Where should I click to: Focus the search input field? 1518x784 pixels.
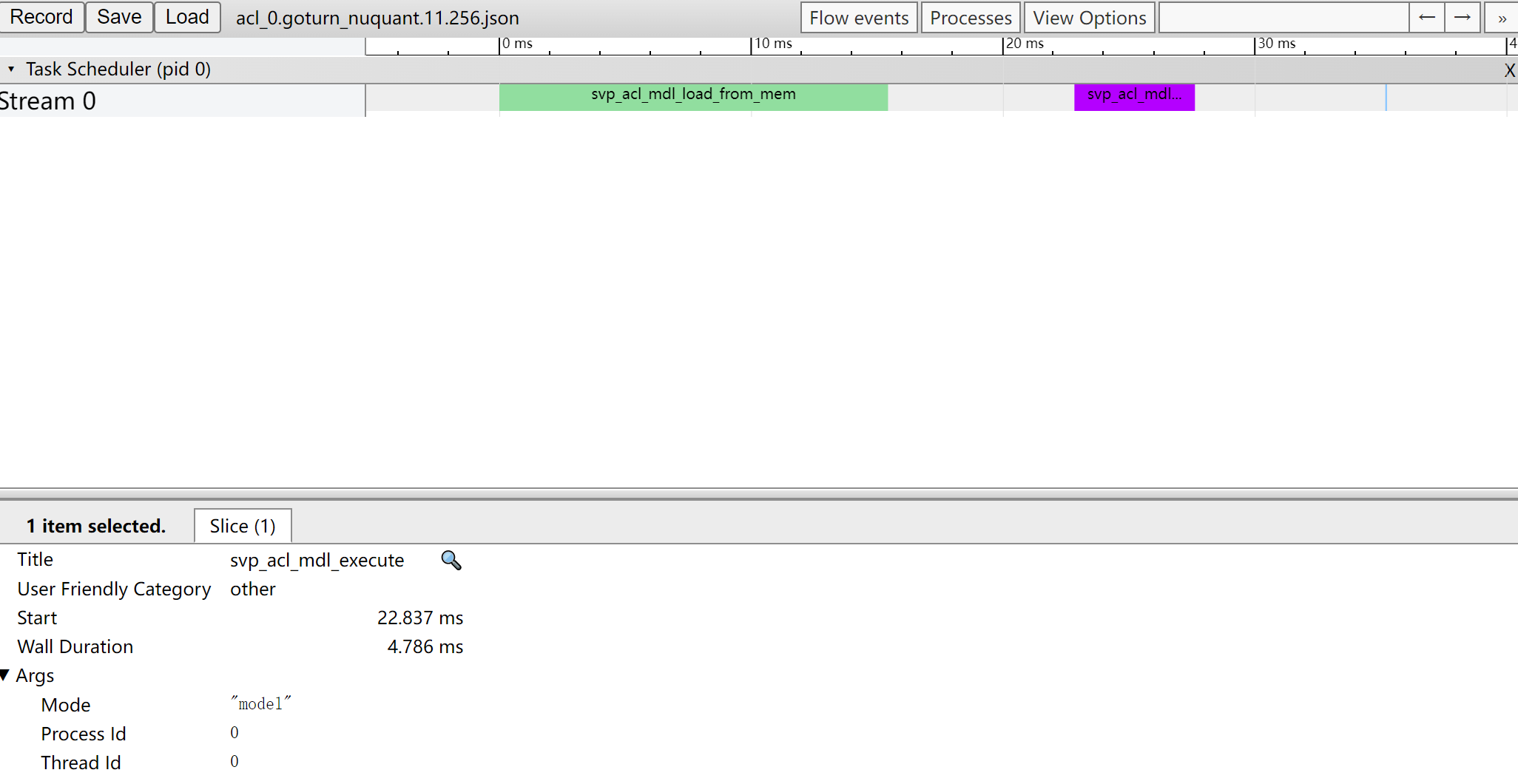coord(1283,18)
